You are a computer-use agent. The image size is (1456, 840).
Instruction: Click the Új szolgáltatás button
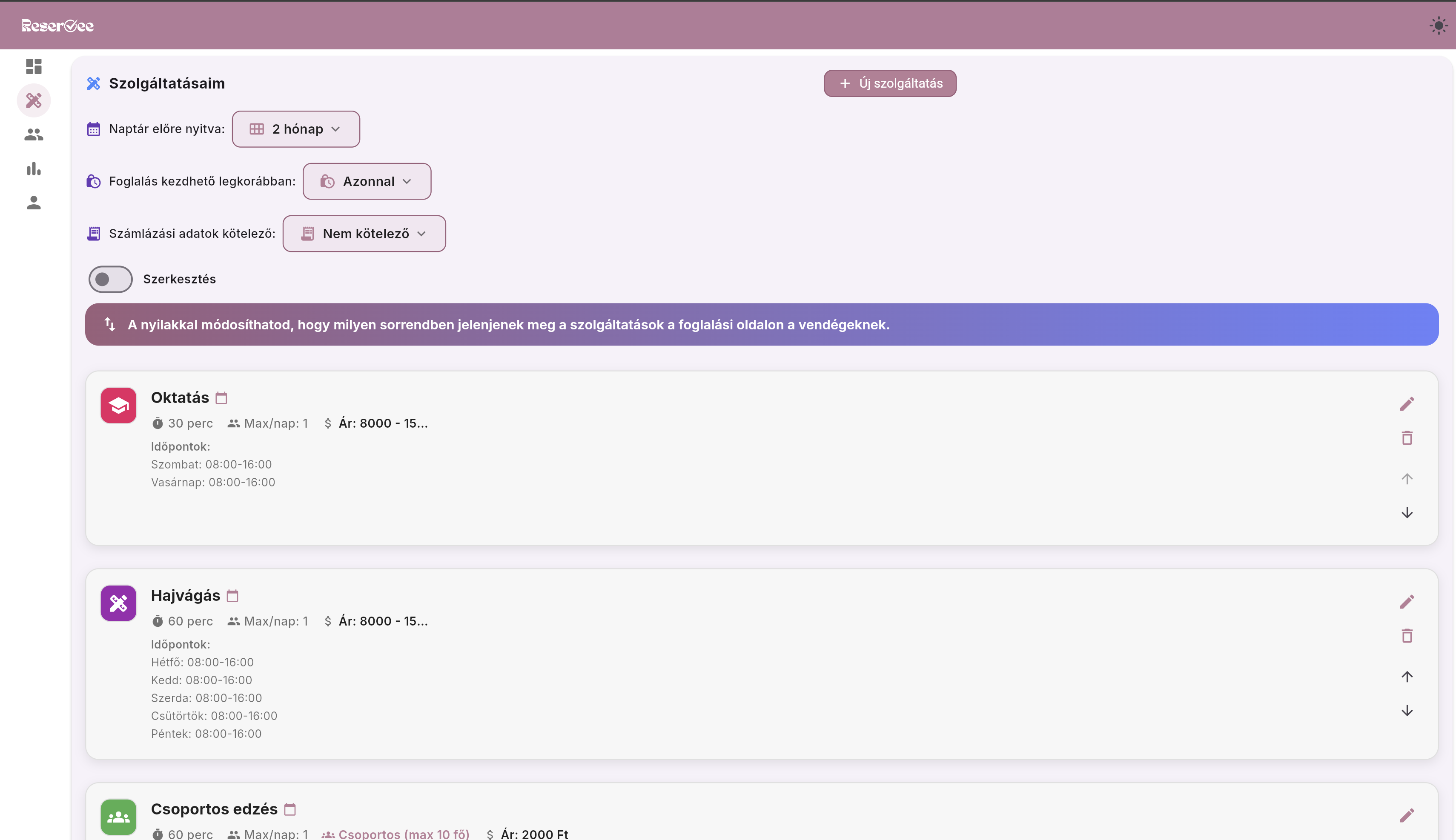(889, 84)
